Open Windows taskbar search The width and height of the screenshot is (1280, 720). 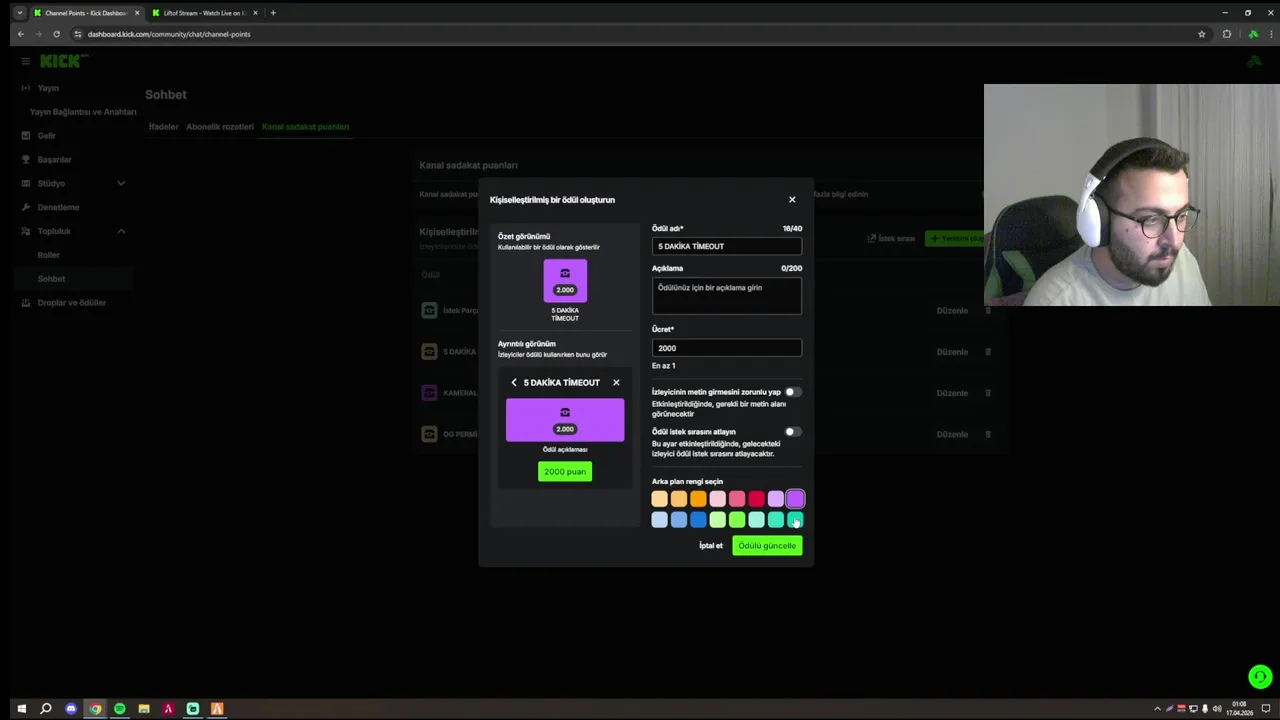(x=46, y=709)
